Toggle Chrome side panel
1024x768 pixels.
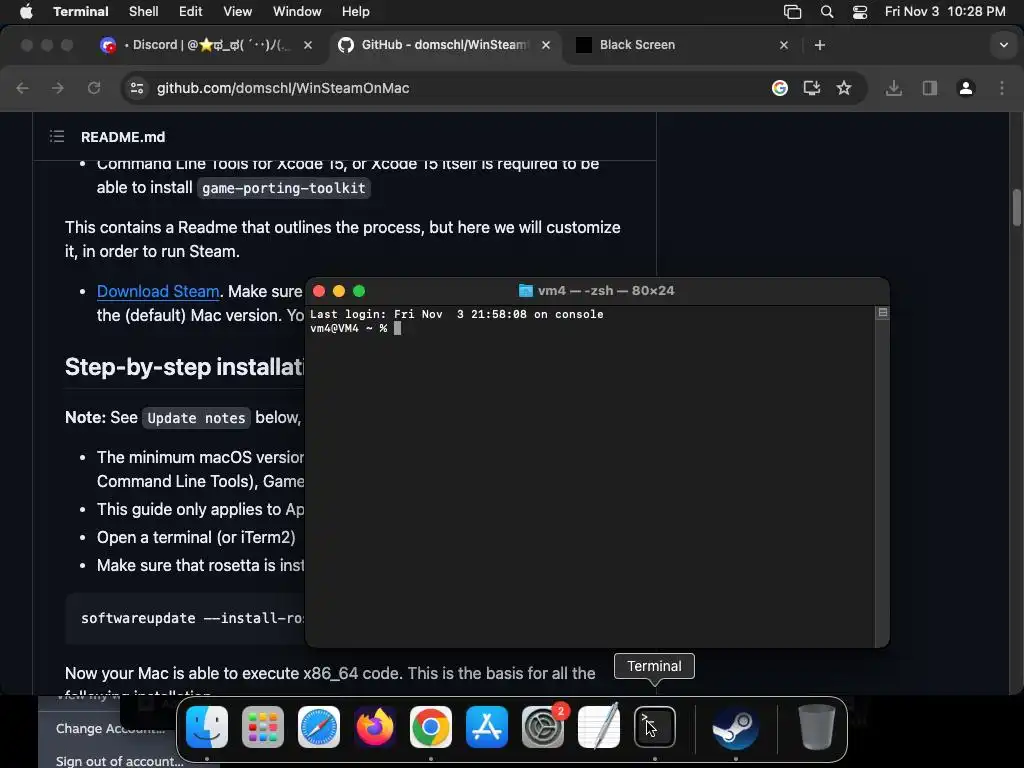930,88
